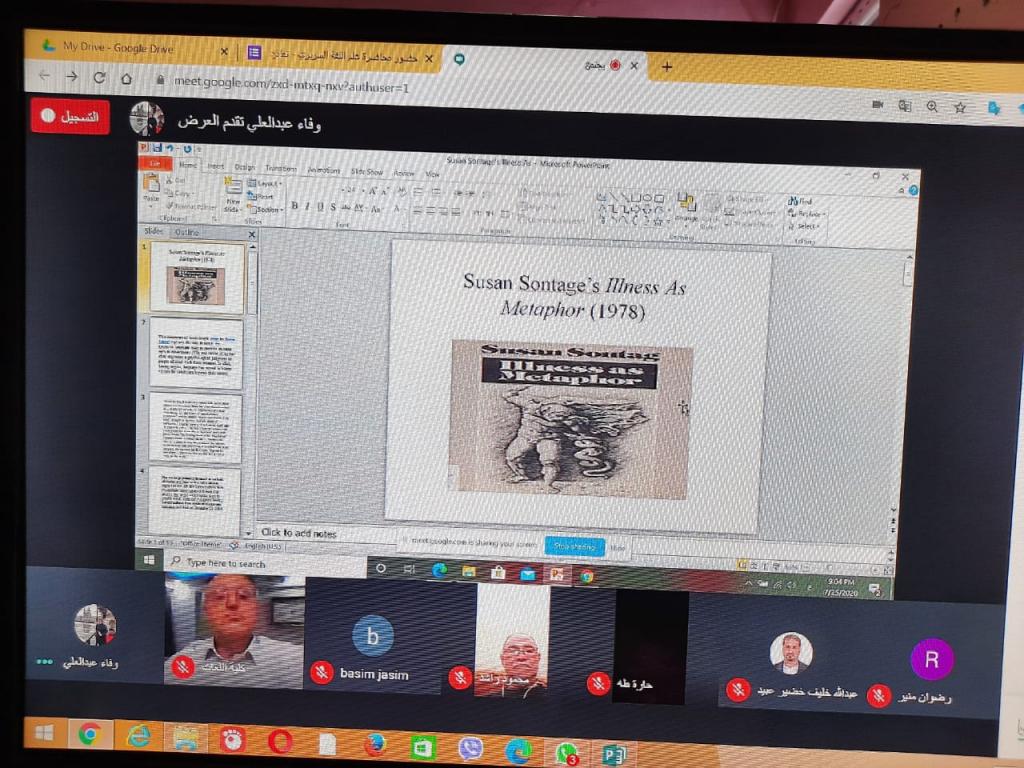Click the presenter's three-dot options indicator

(44, 661)
